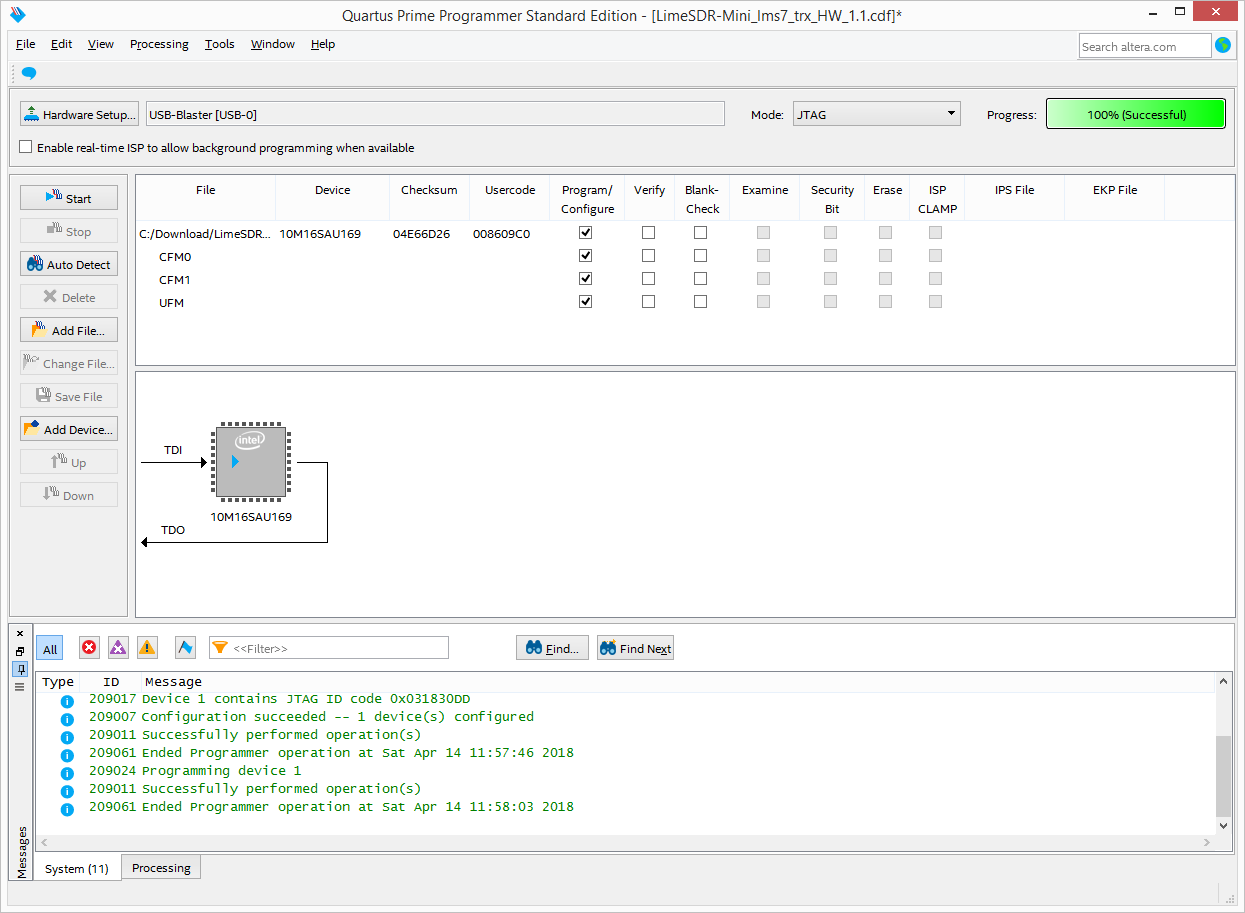Uncheck Program/Configure for CFM0
Screen dimensions: 1245x913
586,255
